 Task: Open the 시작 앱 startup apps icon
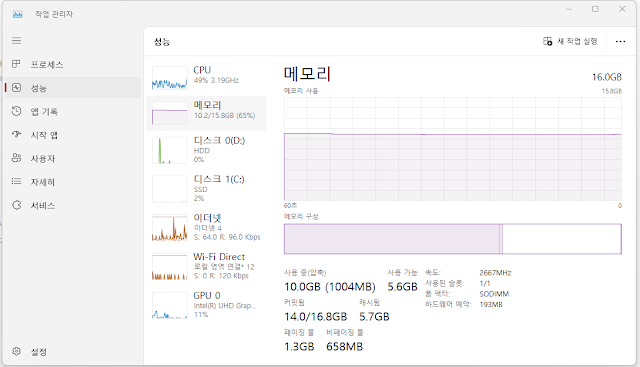point(16,134)
